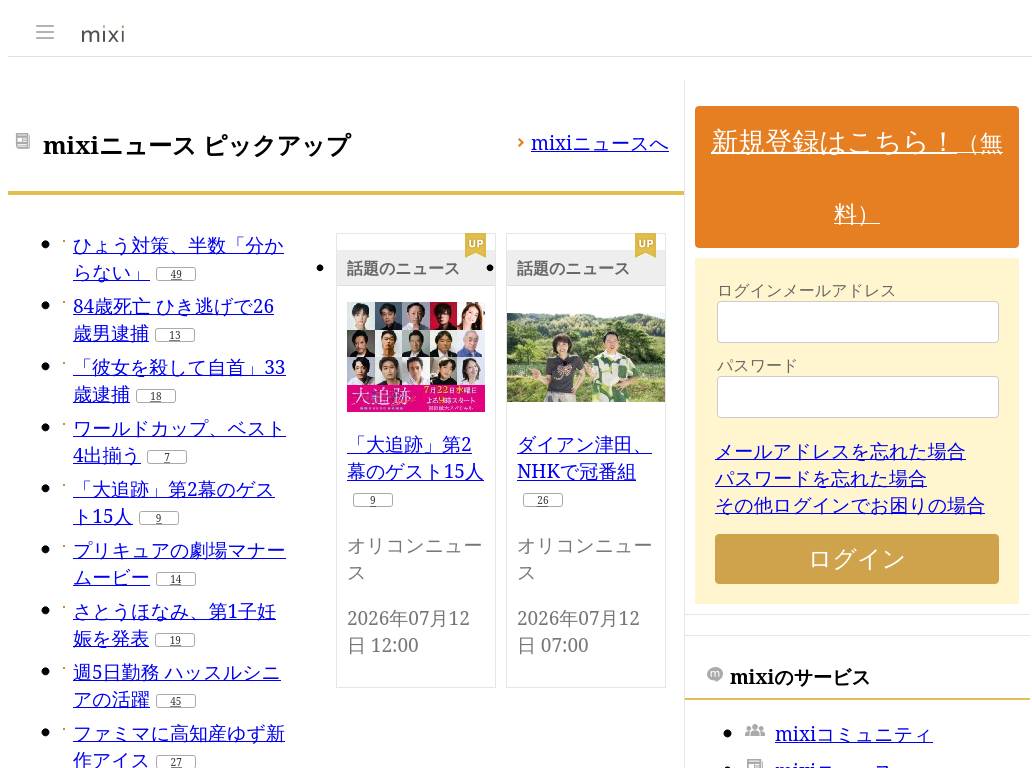Click comment count 45 badge
Viewport: 1032px width, 768px height.
pos(176,701)
